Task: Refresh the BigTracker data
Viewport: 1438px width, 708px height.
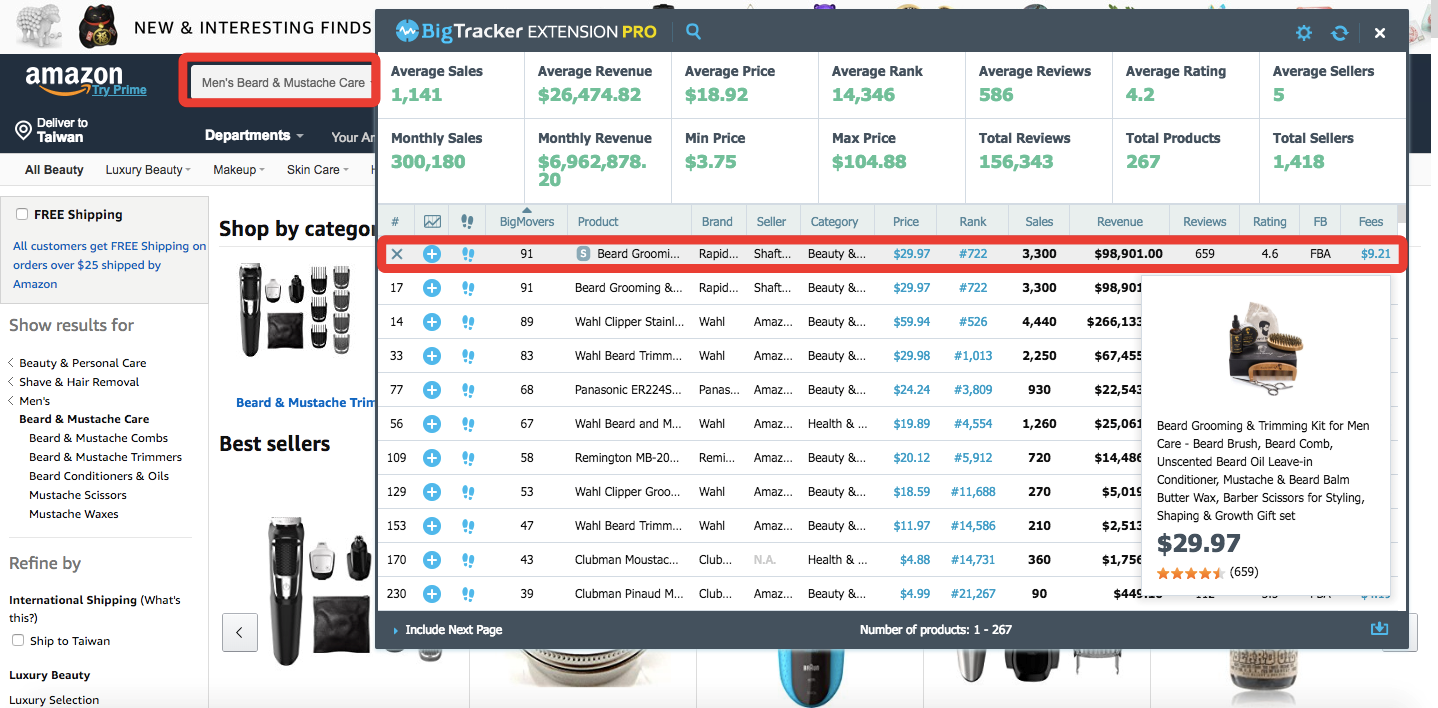Action: click(1340, 33)
